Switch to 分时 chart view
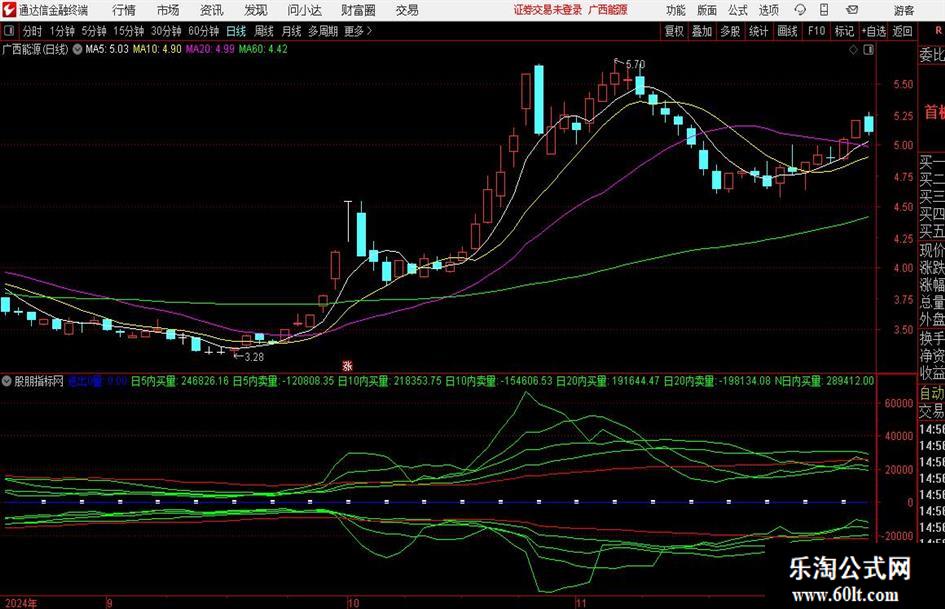The image size is (945, 609). pos(33,31)
